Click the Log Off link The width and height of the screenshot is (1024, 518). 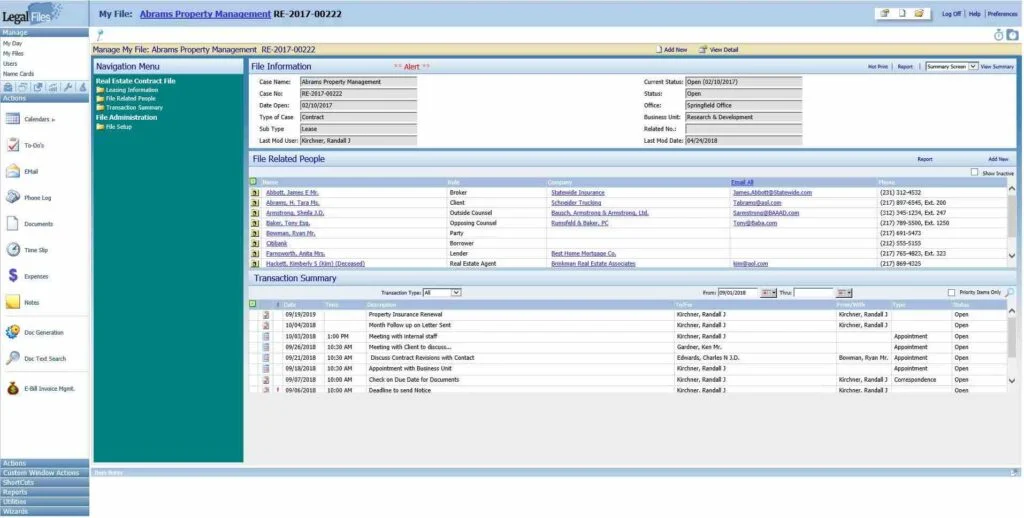tap(951, 14)
